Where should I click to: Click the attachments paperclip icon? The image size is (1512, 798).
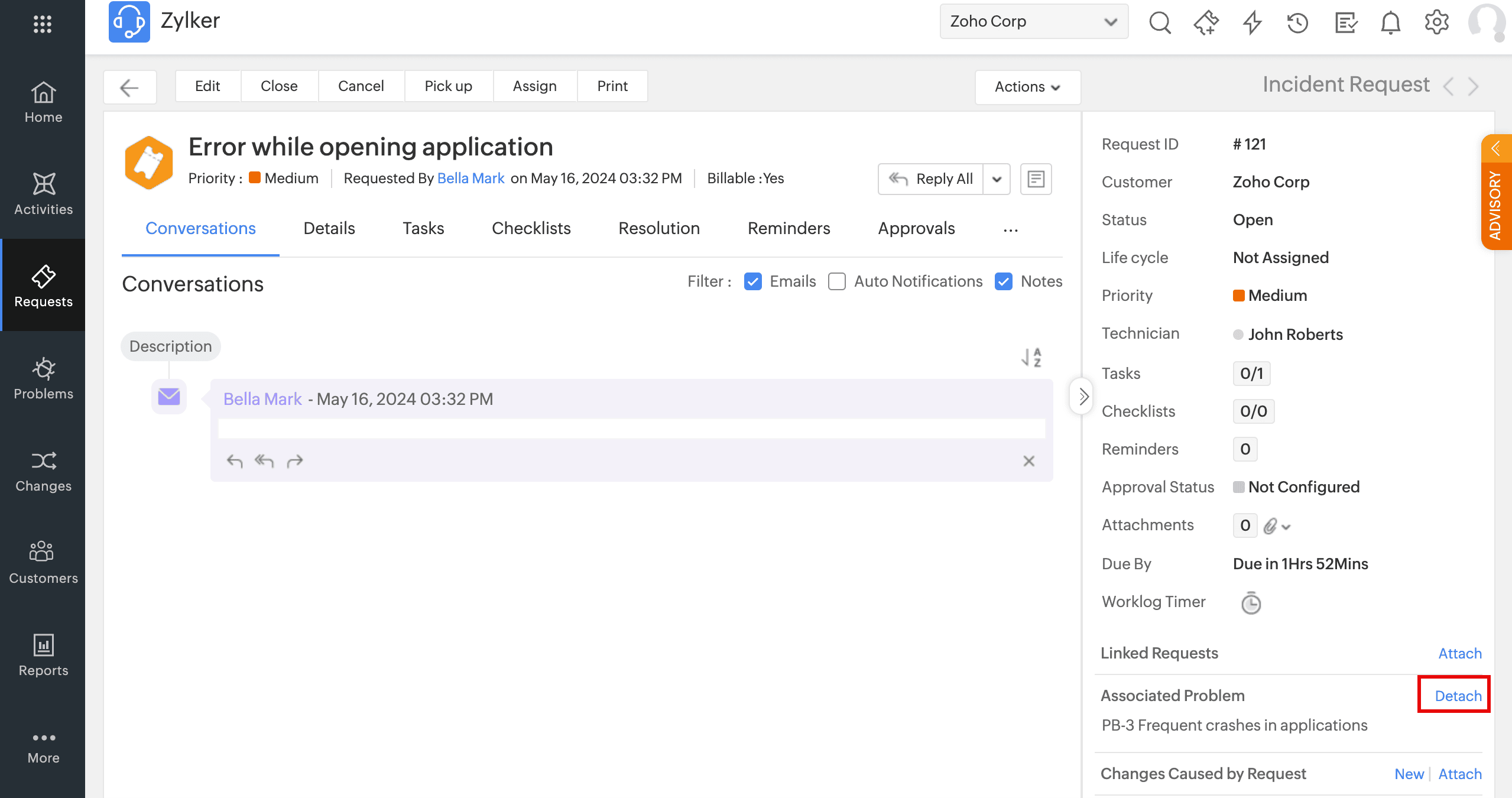point(1270,525)
